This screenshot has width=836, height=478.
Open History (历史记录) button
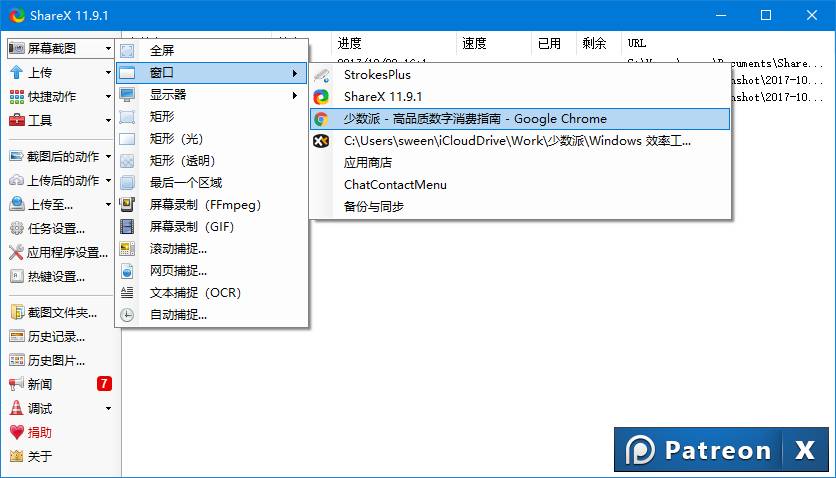(60, 336)
